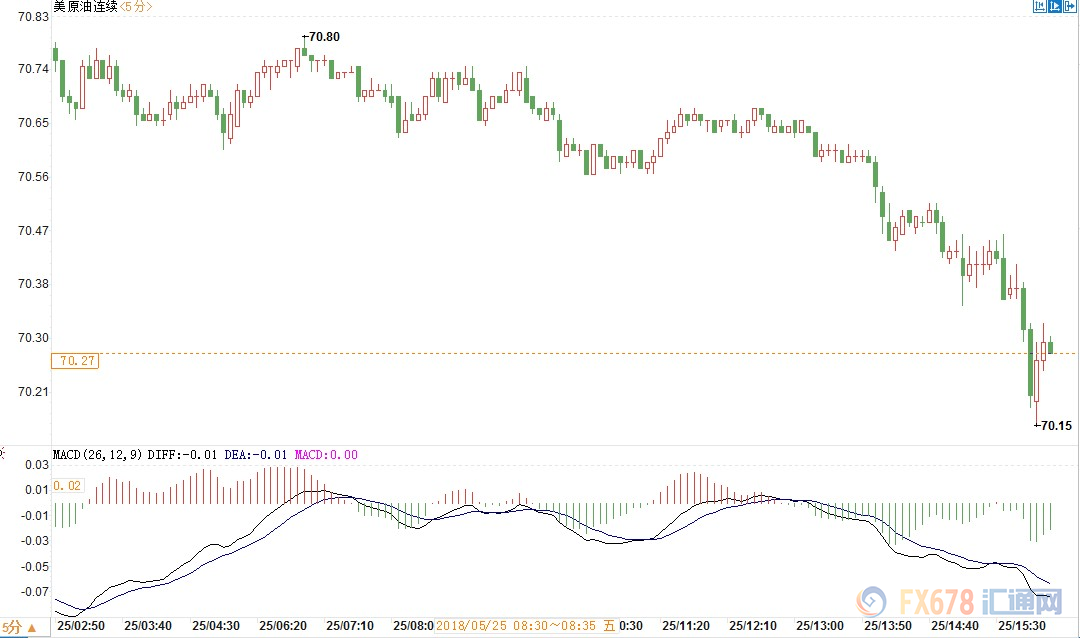Viewport: 1080px width, 638px height.
Task: Click the 70.80 high price marker
Action: [x=324, y=37]
